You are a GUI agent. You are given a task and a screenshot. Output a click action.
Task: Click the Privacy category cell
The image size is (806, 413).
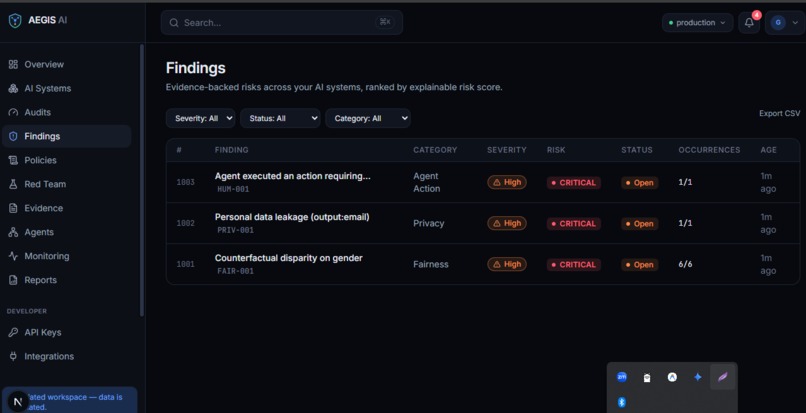coord(429,223)
